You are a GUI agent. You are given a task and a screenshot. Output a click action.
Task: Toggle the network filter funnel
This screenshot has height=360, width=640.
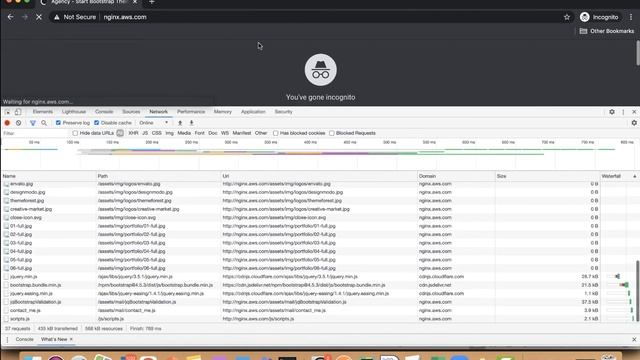coord(33,123)
